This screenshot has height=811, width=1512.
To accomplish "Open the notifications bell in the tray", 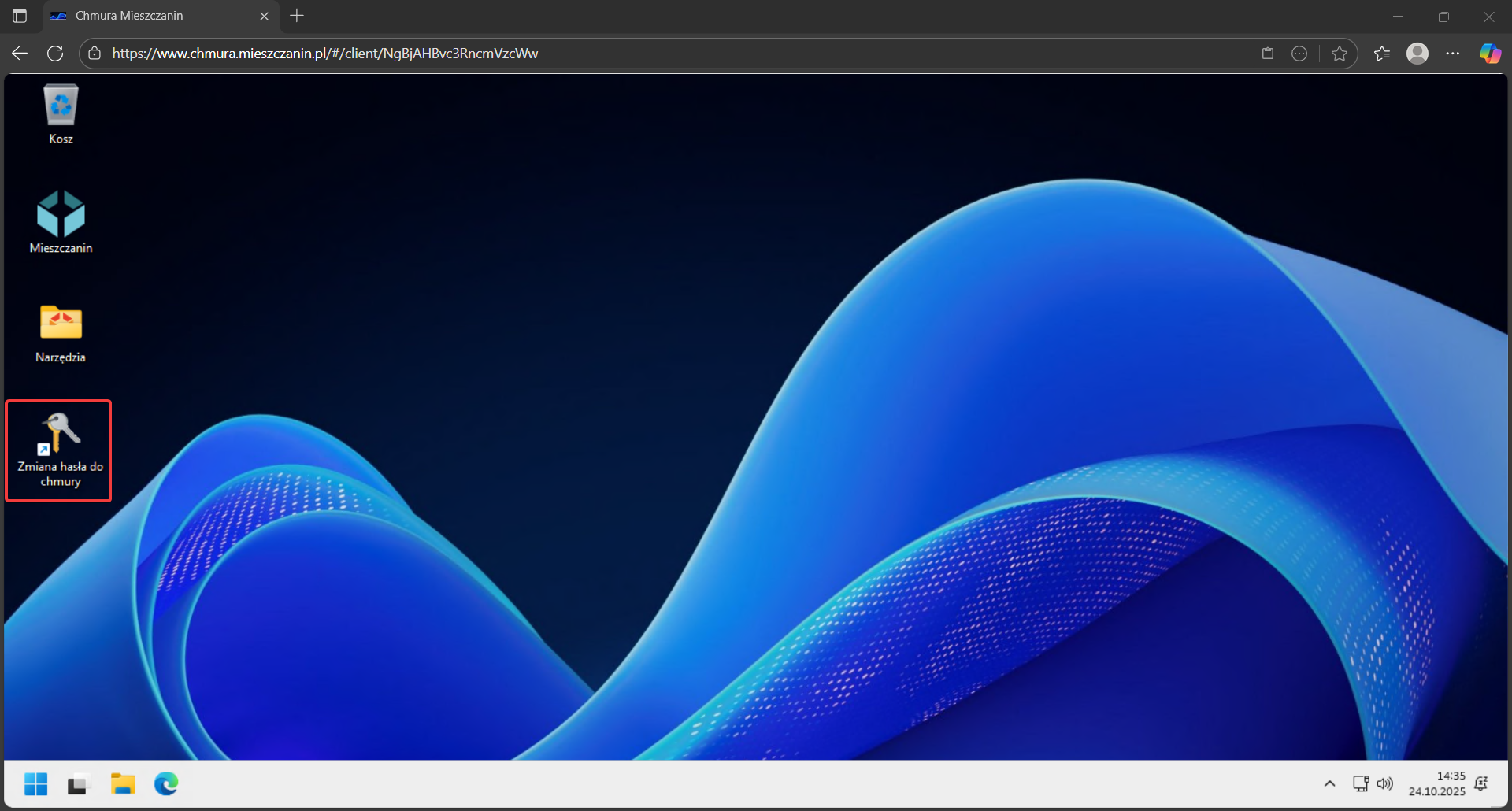I will (x=1480, y=783).
